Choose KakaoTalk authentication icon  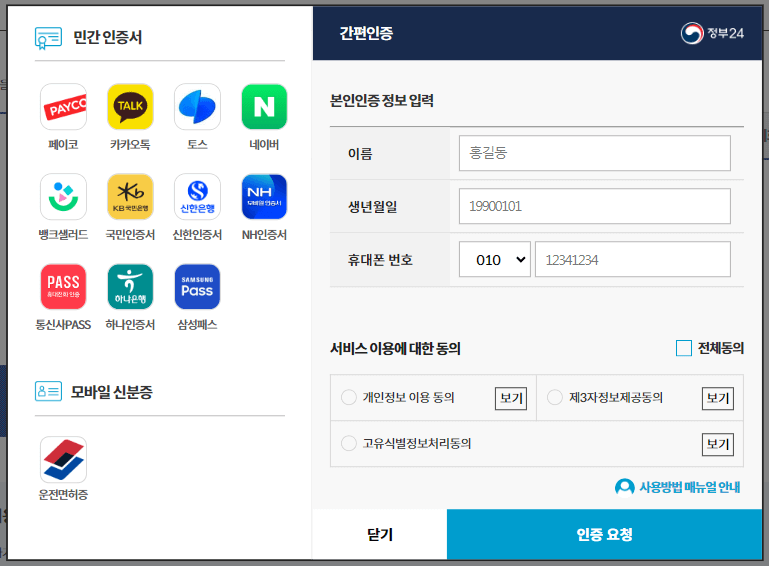point(130,106)
